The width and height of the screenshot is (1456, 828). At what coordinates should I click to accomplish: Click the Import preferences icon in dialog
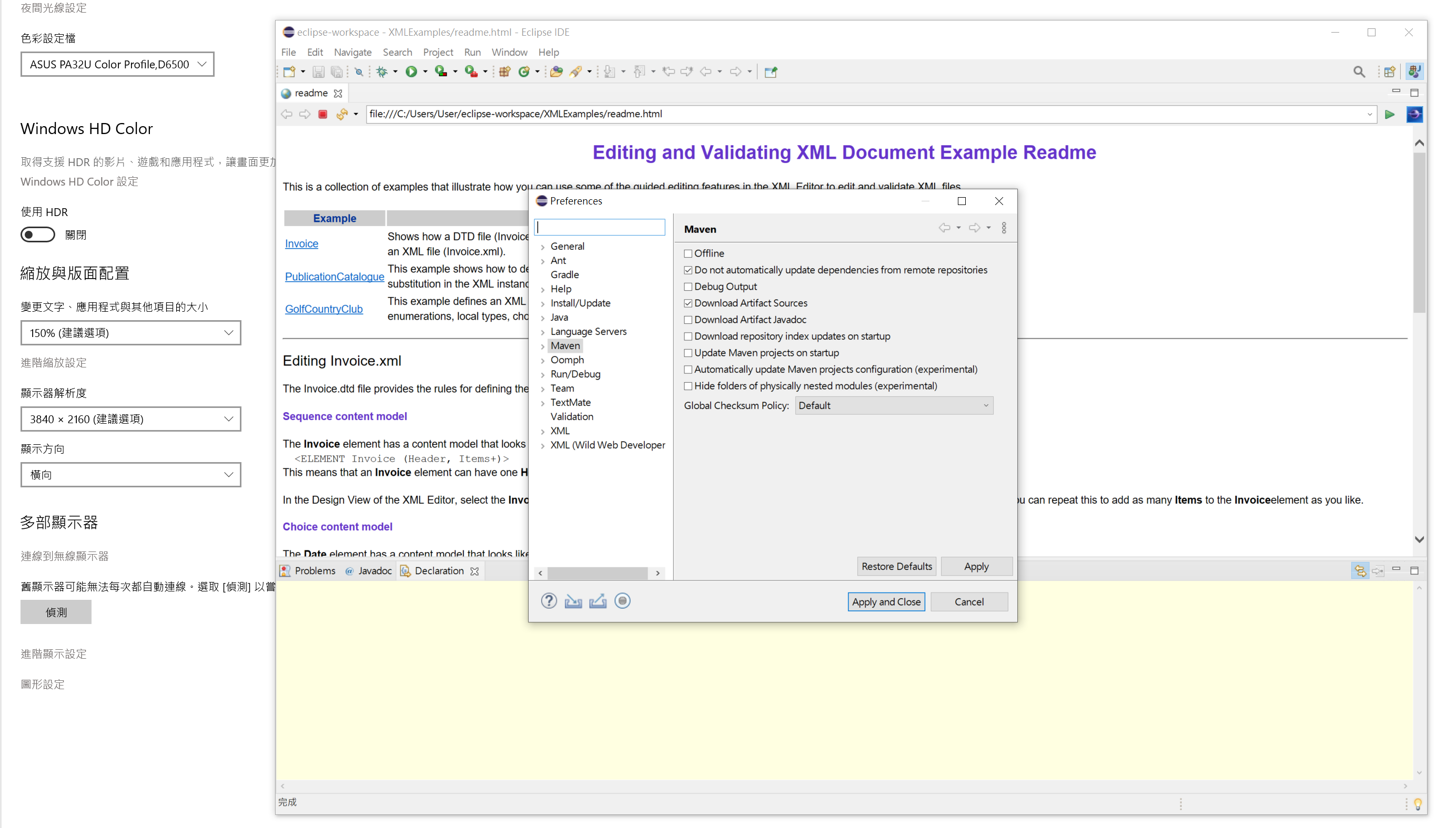[x=573, y=601]
